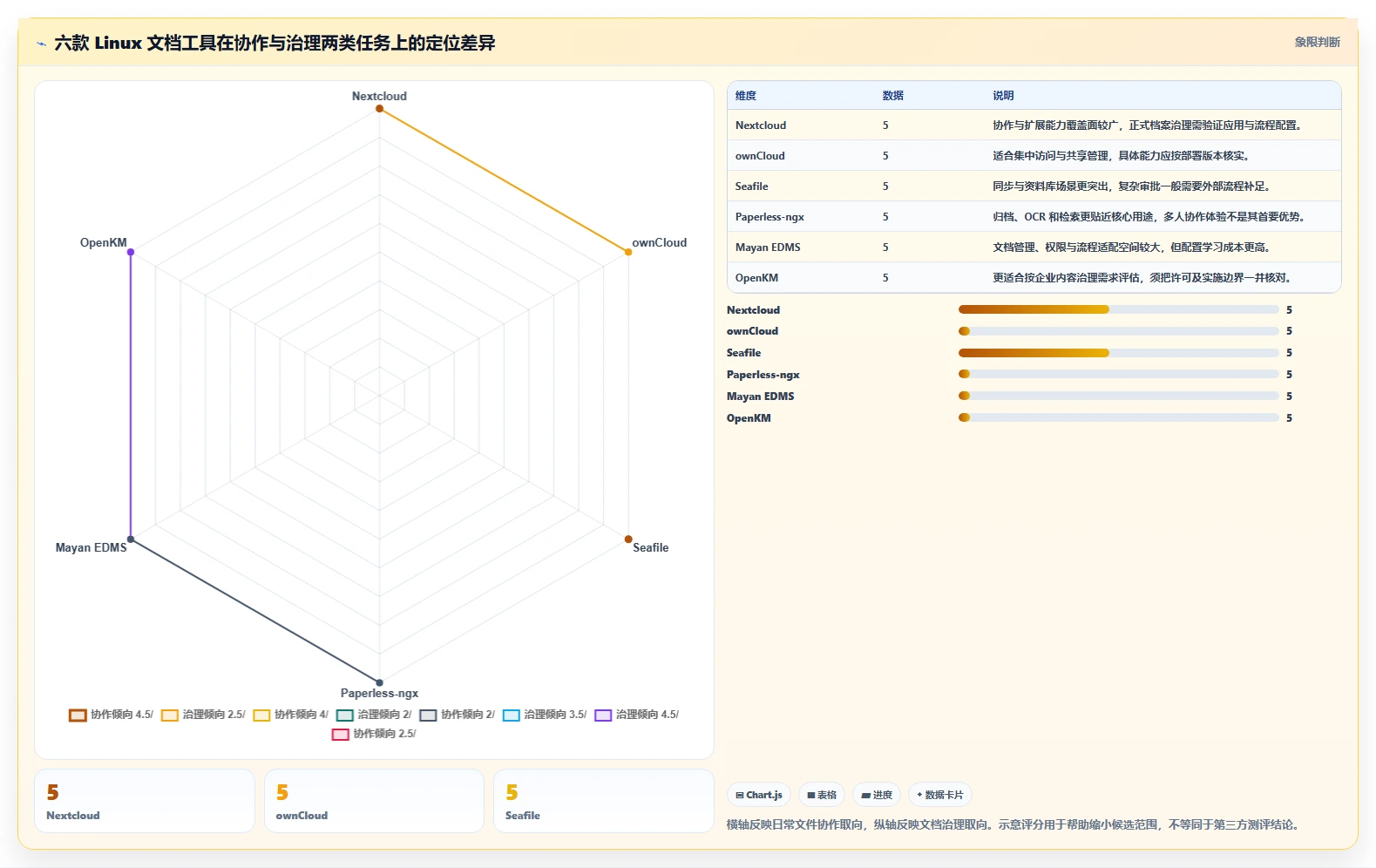Open the Seafile summary card

(603, 801)
